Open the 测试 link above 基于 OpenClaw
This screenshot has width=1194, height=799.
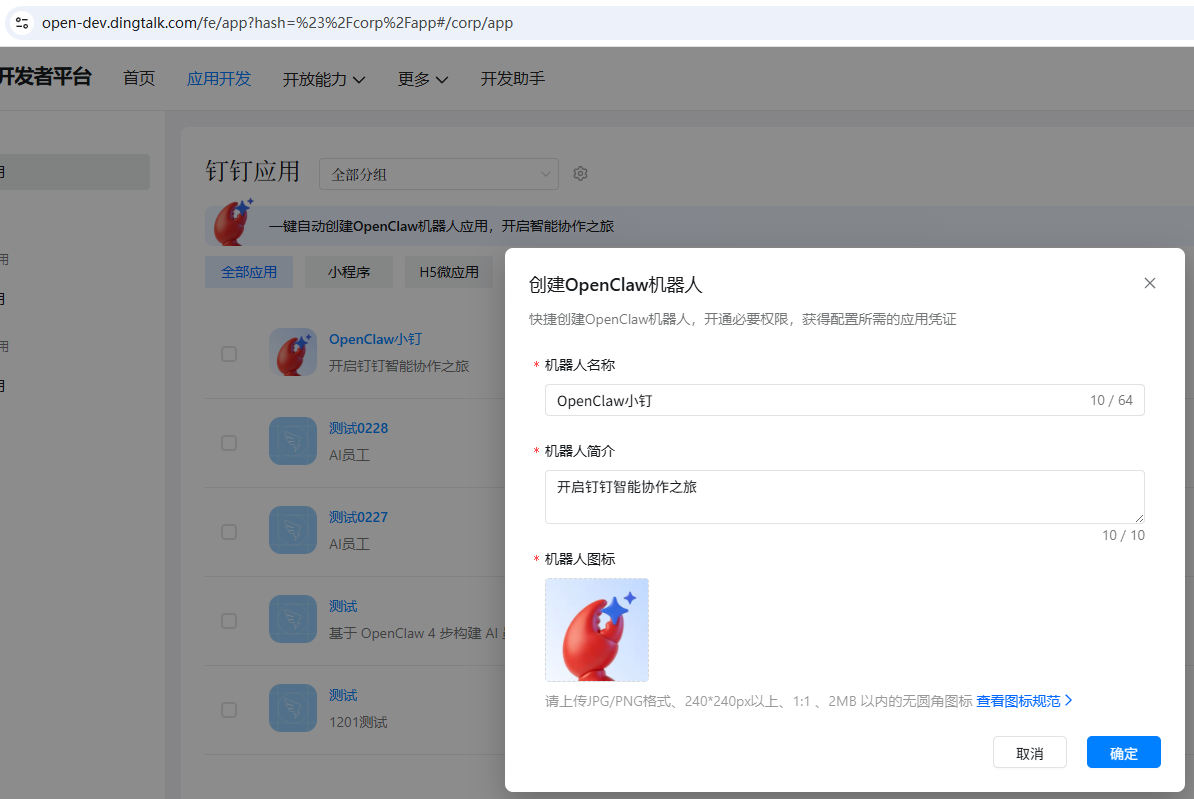[343, 606]
